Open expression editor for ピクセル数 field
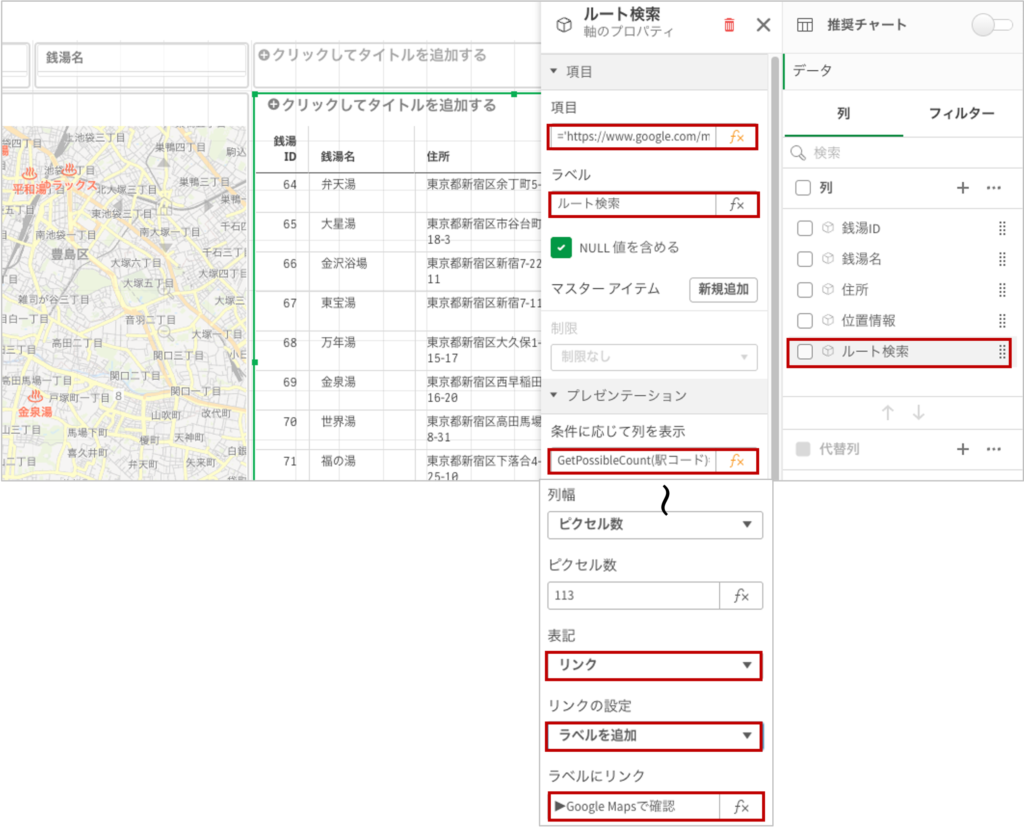Screen dimensions: 1024x827 click(x=741, y=595)
